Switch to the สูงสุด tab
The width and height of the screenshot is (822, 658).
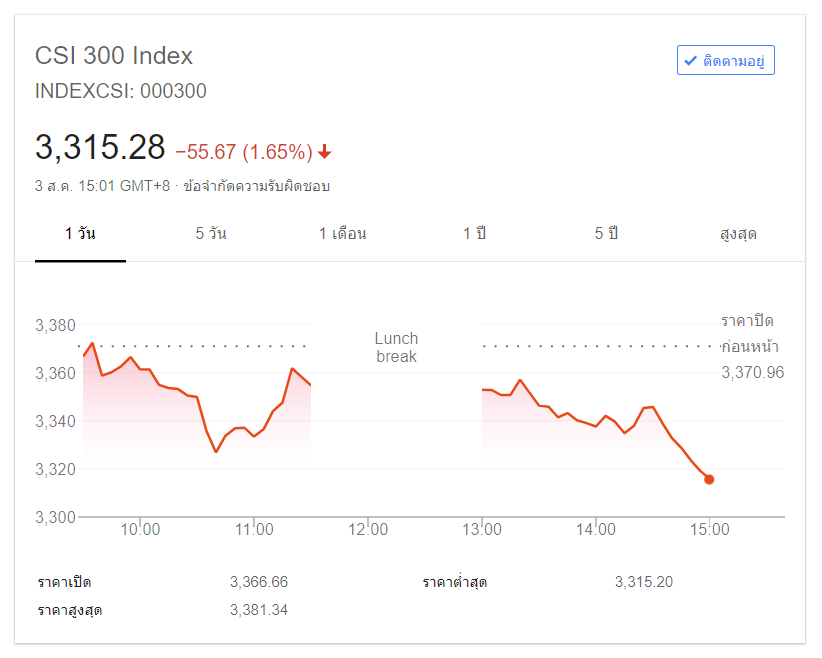[x=738, y=234]
